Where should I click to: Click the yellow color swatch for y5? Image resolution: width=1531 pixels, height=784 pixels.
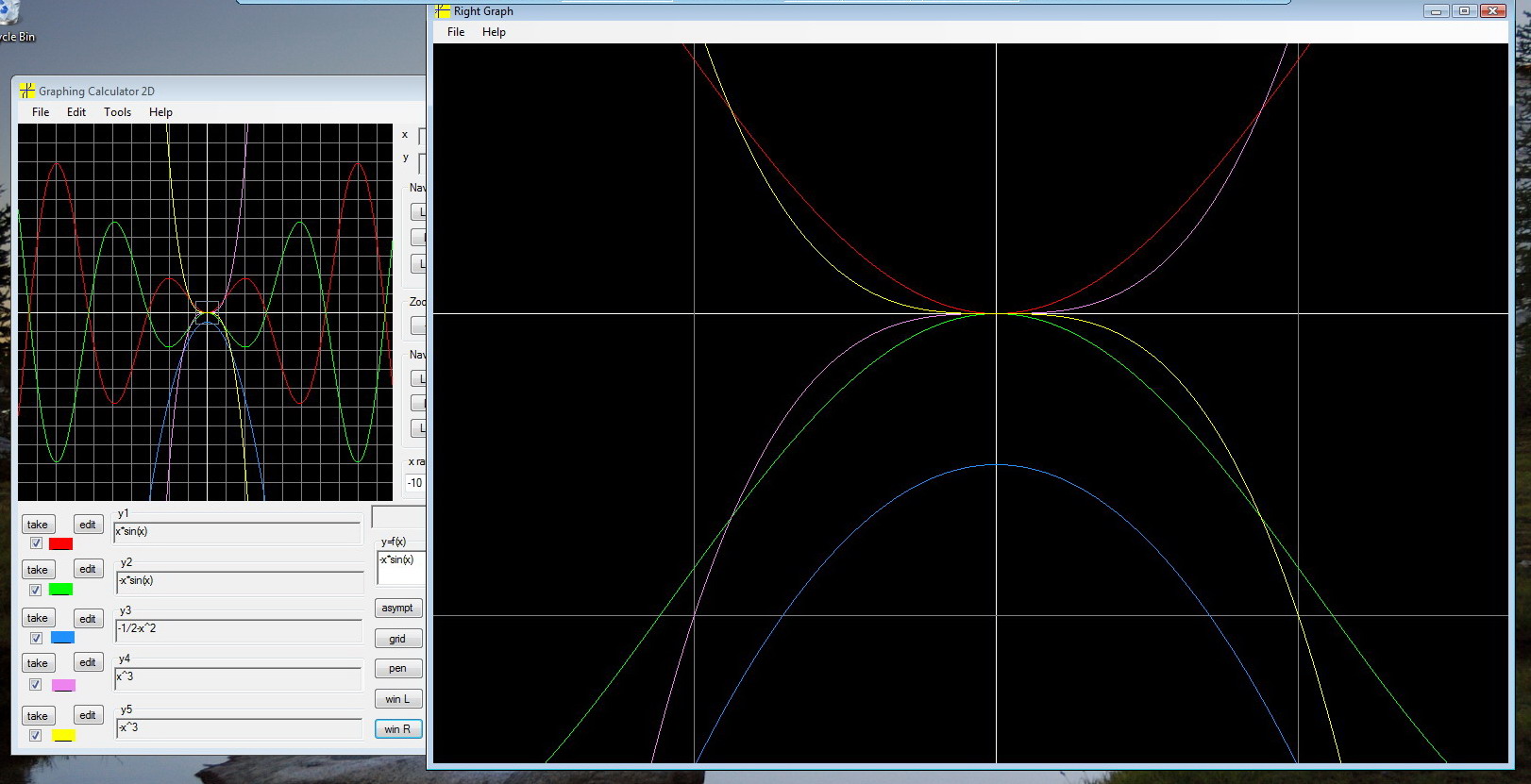coord(63,735)
